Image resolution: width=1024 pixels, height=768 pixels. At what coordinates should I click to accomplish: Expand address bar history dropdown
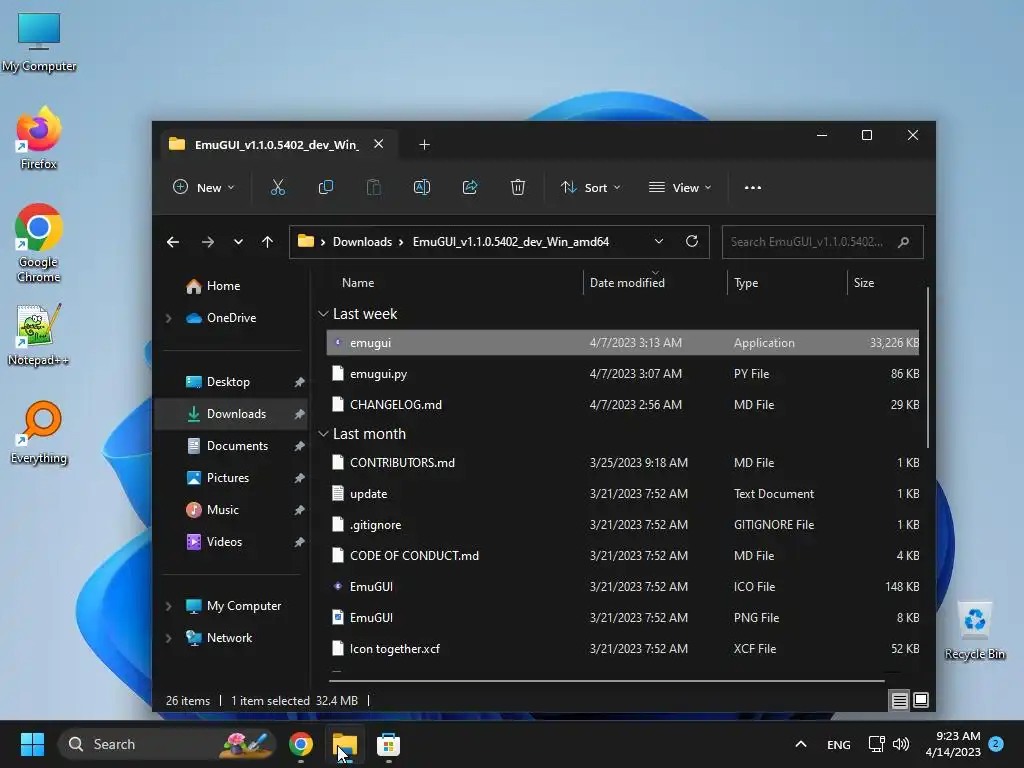[x=659, y=242]
